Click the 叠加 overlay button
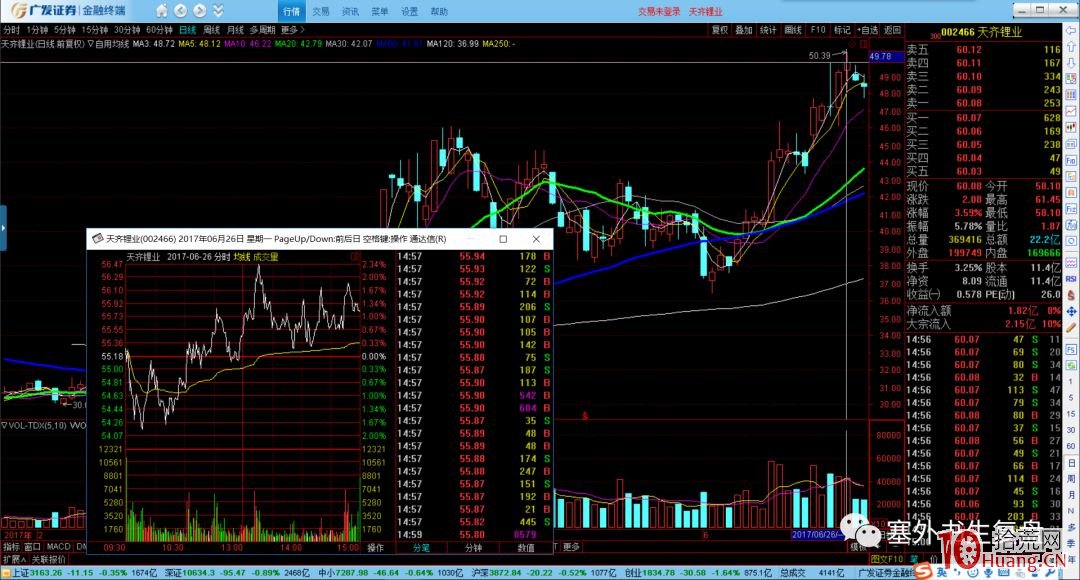 pos(744,30)
